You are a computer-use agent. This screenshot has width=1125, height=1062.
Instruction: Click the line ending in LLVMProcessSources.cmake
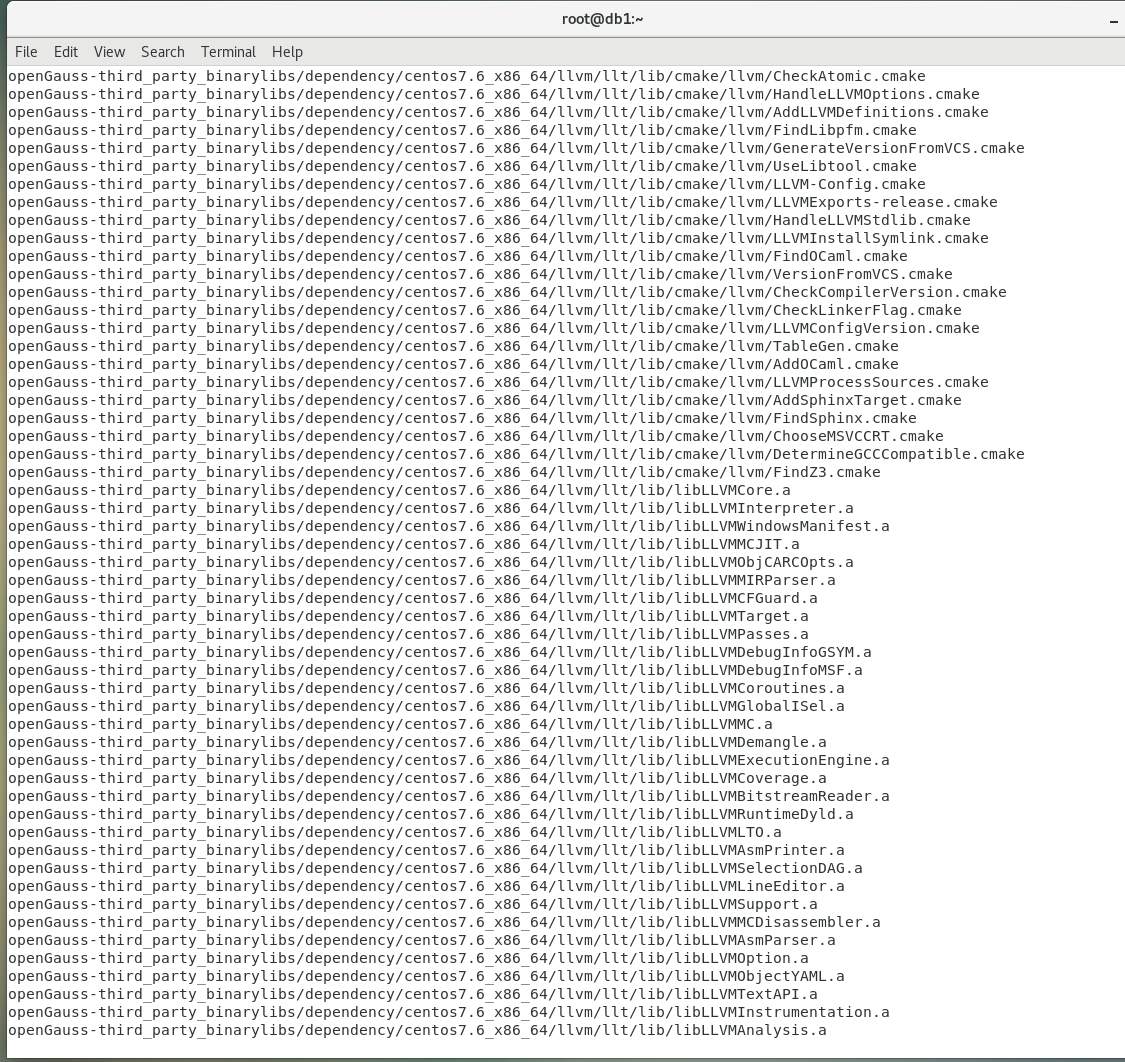(x=498, y=382)
